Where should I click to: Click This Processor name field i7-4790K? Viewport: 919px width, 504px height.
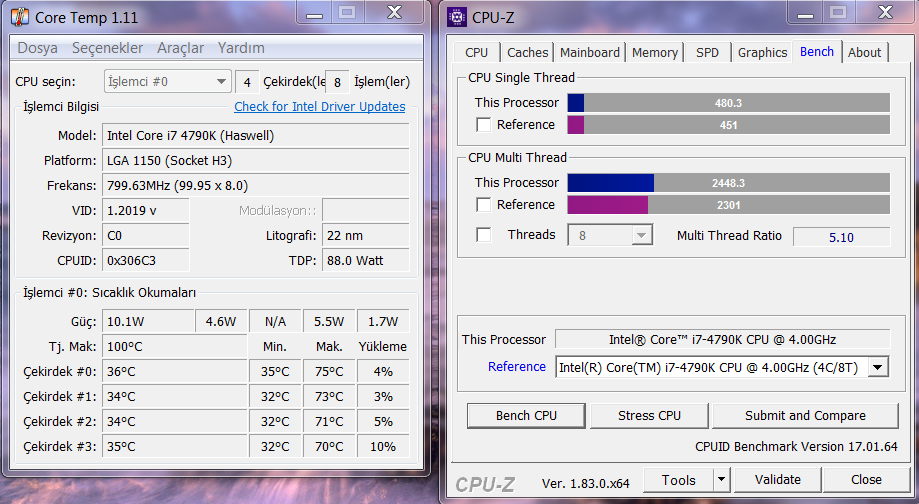click(x=723, y=339)
